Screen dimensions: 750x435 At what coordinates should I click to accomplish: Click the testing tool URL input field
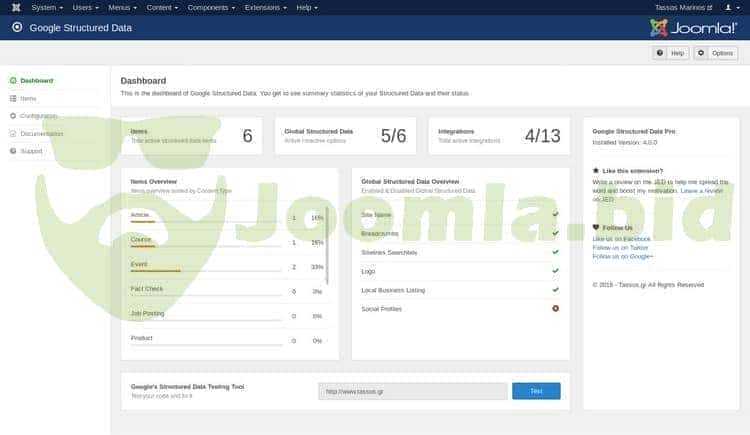(x=413, y=391)
